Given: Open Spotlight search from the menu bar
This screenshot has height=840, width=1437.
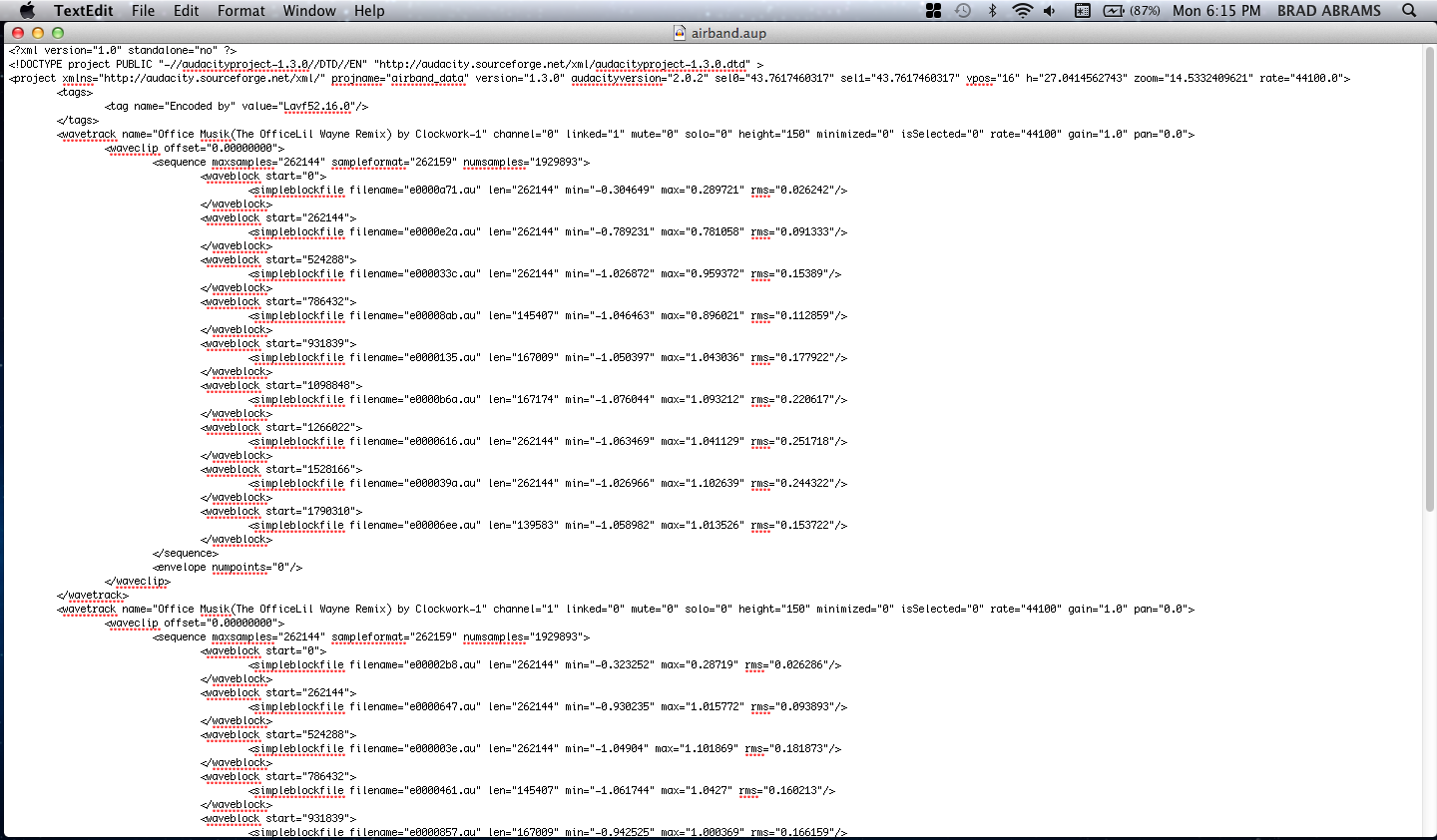Looking at the screenshot, I should coord(1408,10).
